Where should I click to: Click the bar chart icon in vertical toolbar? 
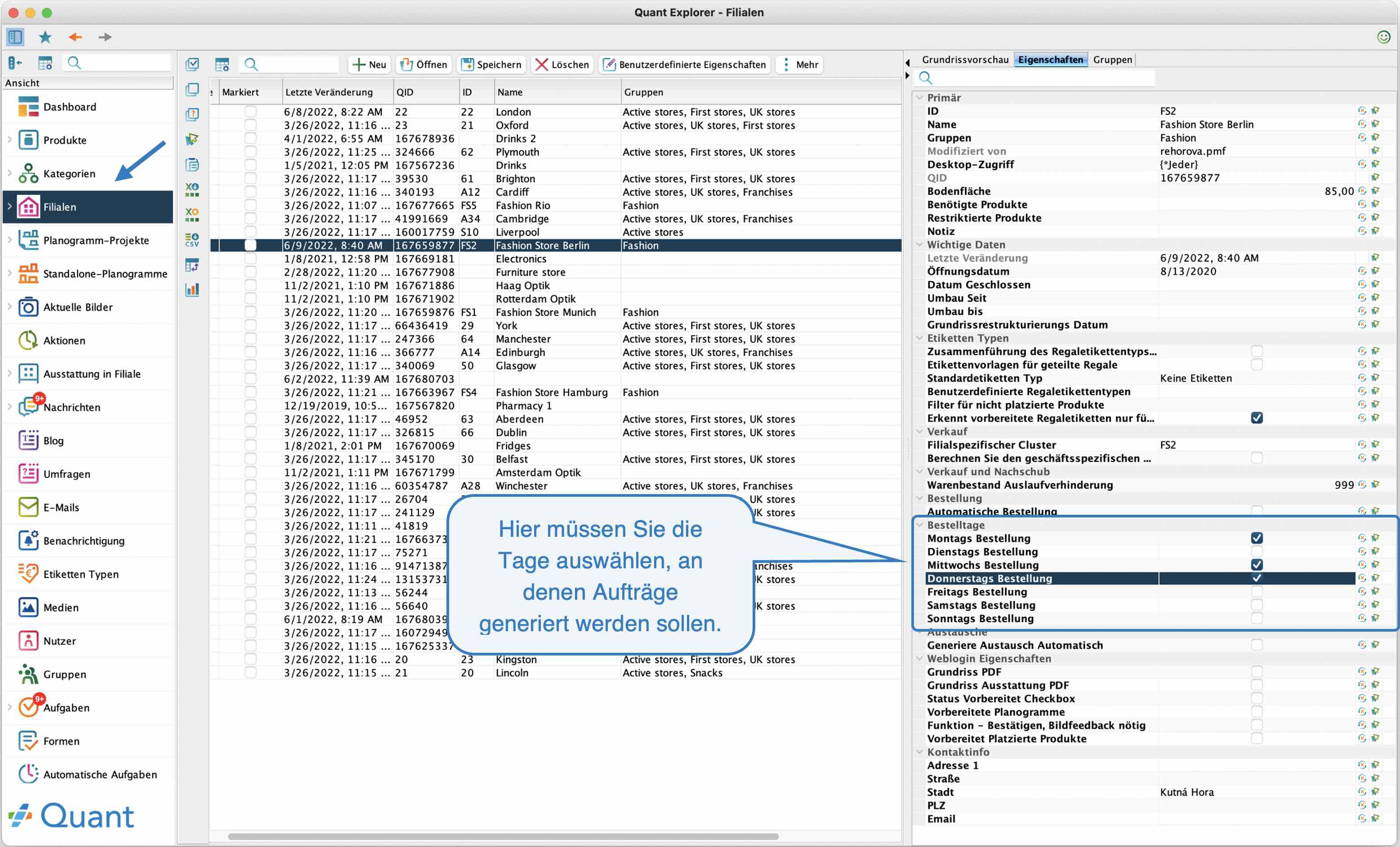[192, 290]
